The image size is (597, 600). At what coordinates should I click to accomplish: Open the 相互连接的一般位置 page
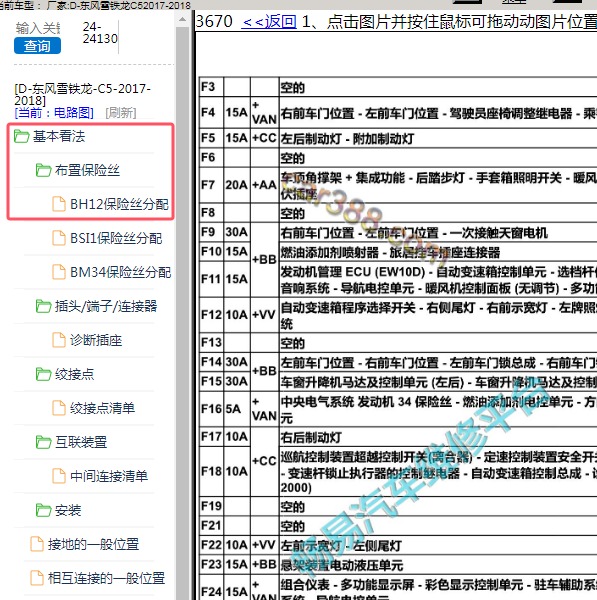click(x=106, y=578)
